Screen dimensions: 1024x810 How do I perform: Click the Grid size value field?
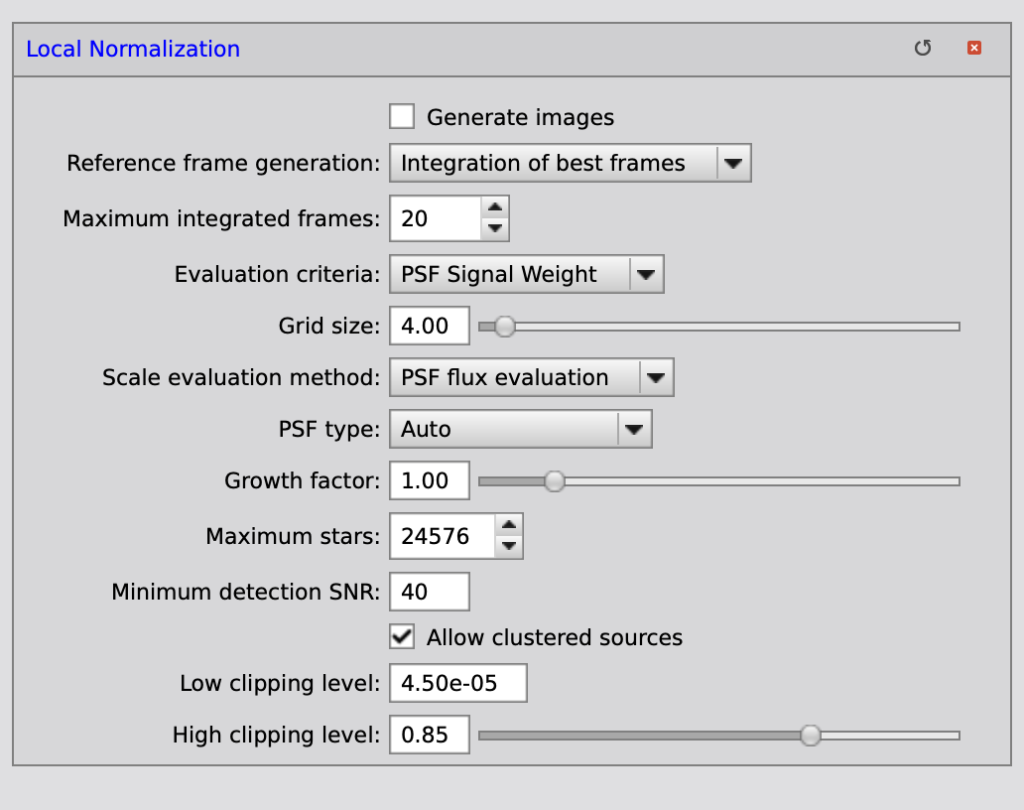pyautogui.click(x=429, y=326)
